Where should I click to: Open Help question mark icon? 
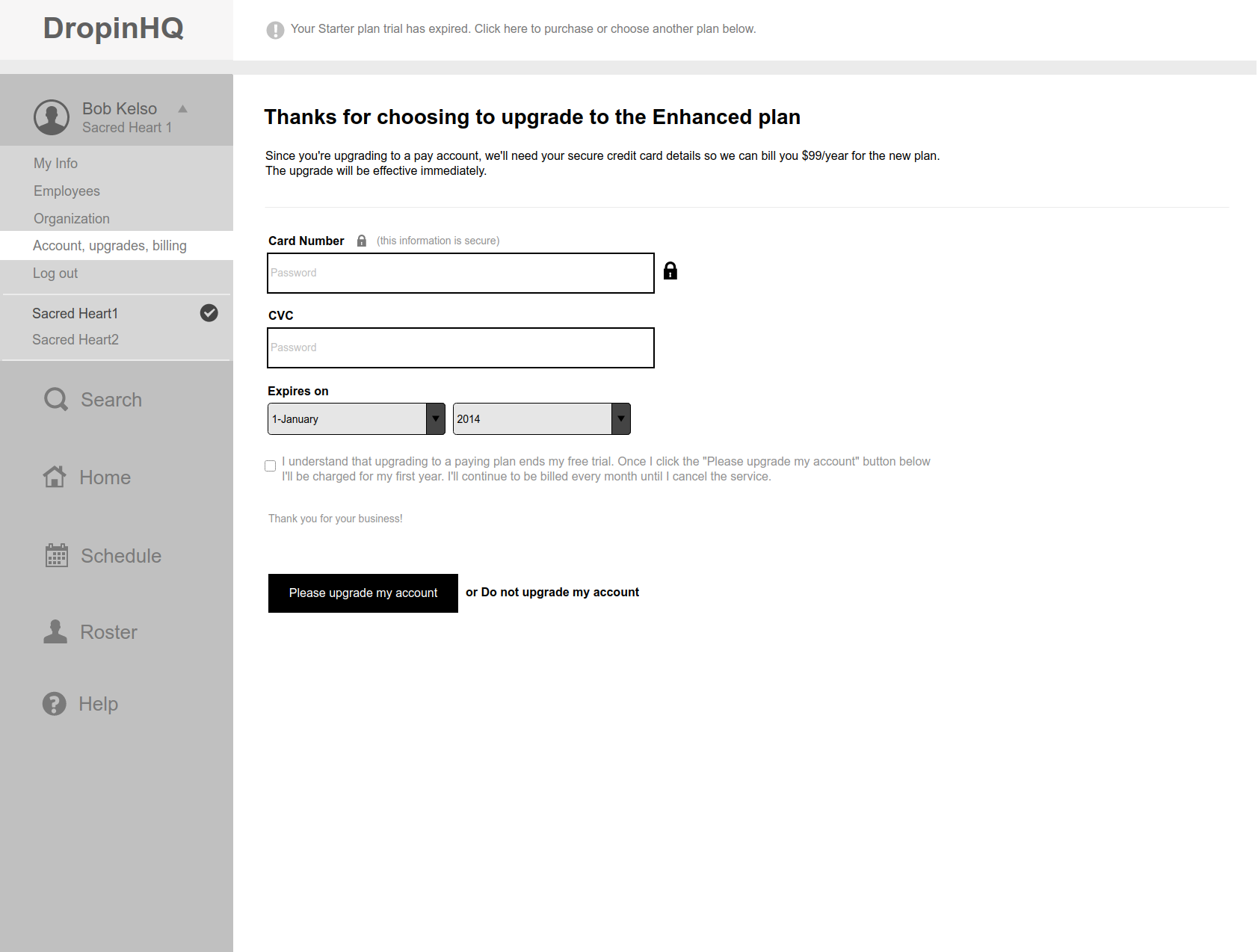pyautogui.click(x=55, y=704)
